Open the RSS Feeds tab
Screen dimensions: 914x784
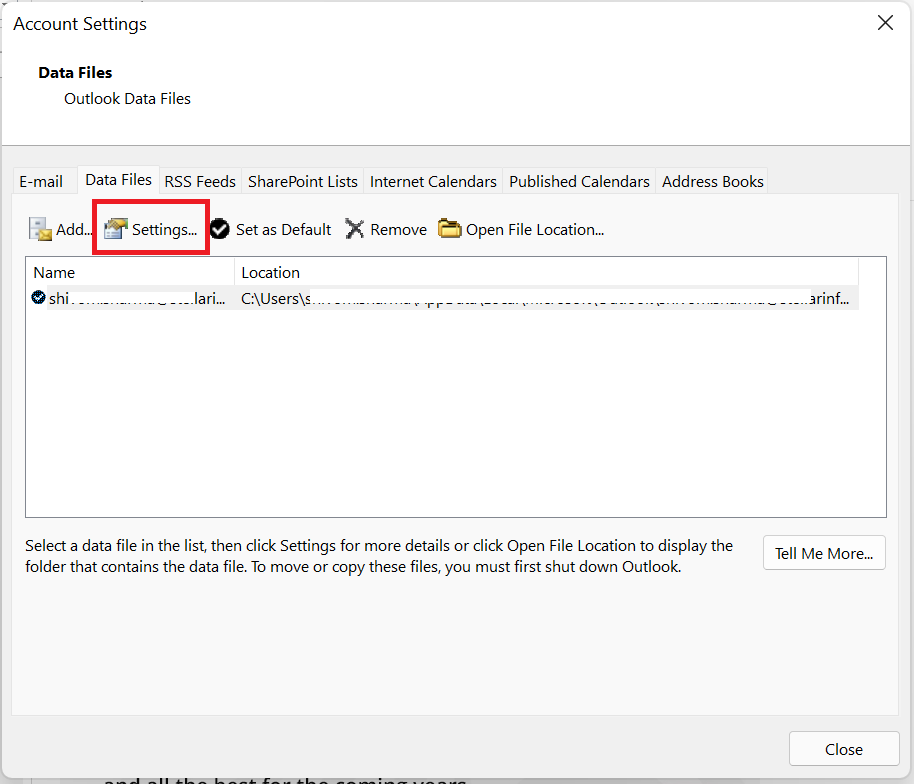(x=199, y=181)
